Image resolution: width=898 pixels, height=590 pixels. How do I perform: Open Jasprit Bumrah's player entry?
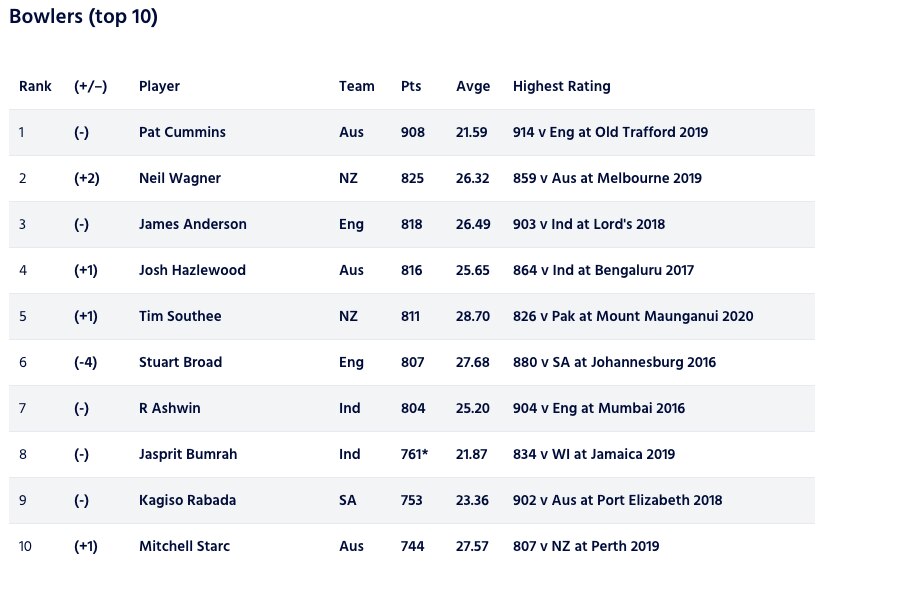coord(190,454)
